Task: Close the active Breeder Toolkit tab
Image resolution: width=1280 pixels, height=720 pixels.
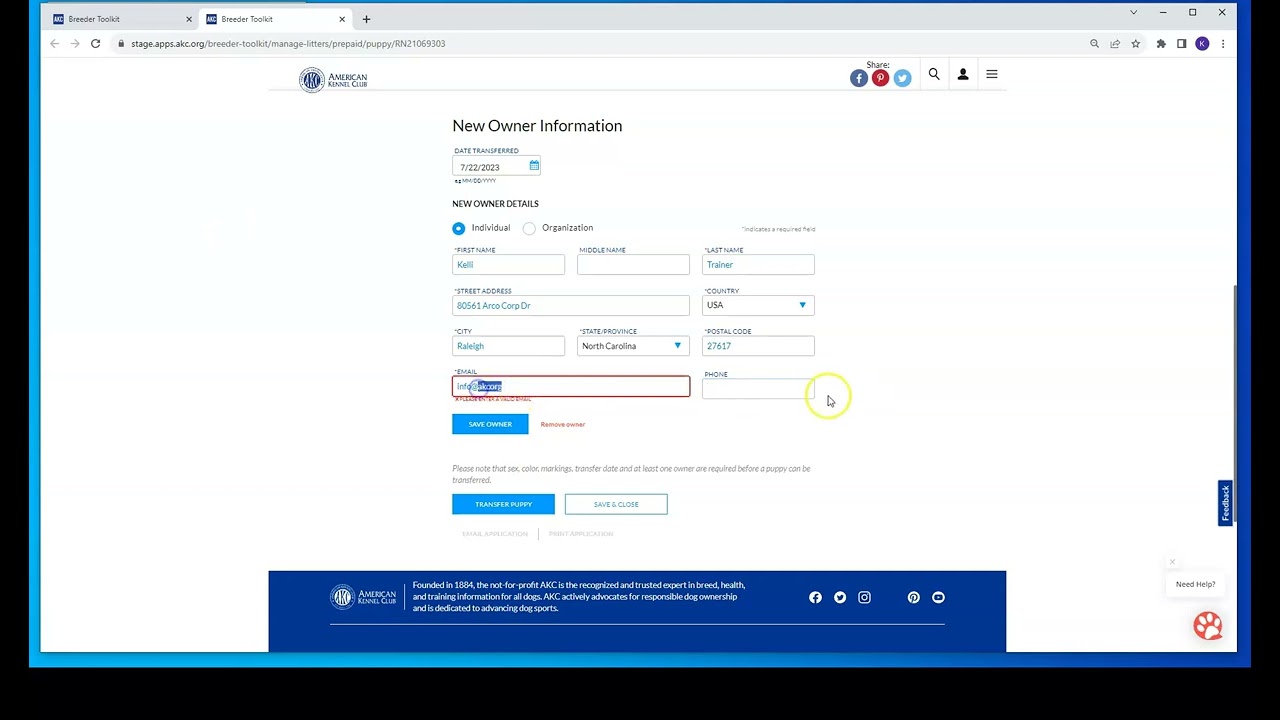Action: [342, 19]
